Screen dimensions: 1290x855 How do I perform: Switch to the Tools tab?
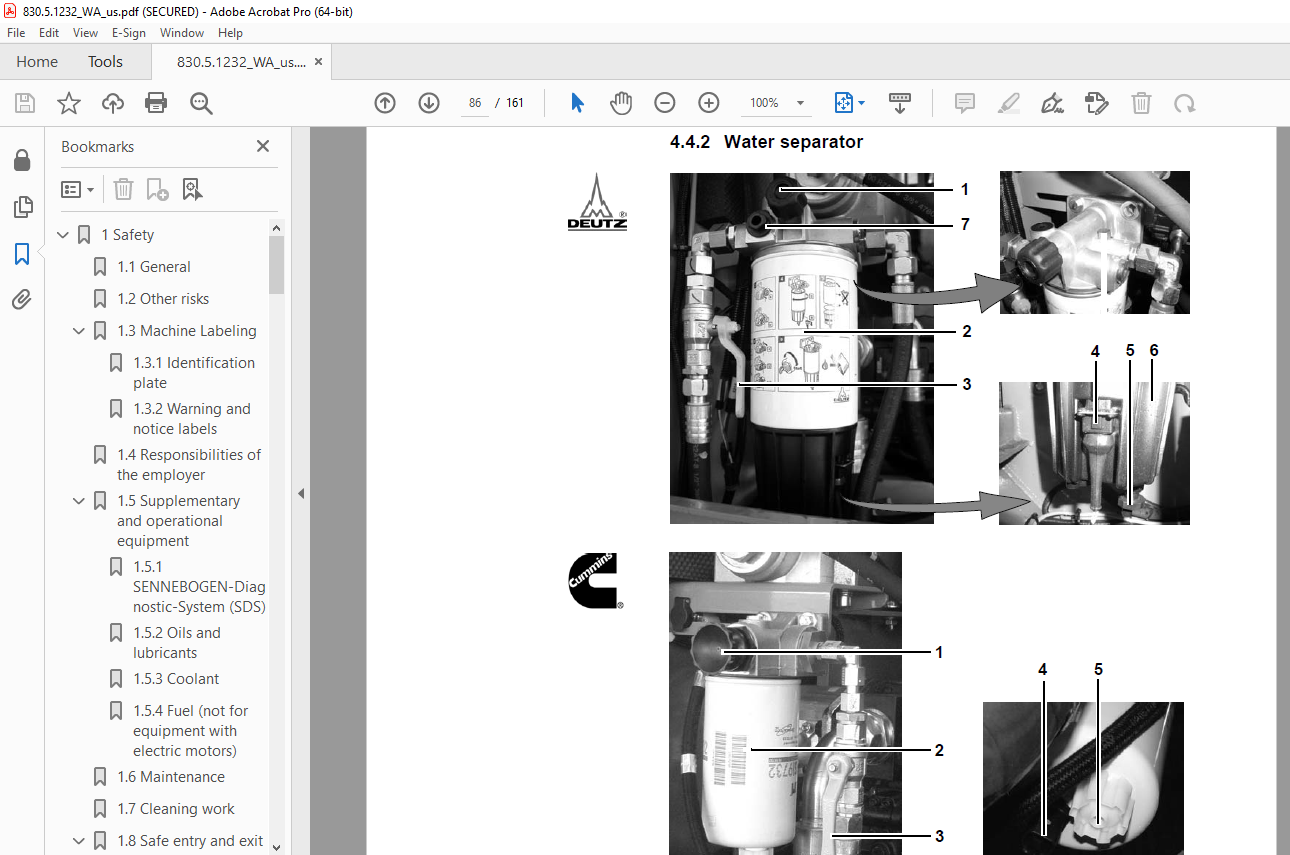click(105, 62)
